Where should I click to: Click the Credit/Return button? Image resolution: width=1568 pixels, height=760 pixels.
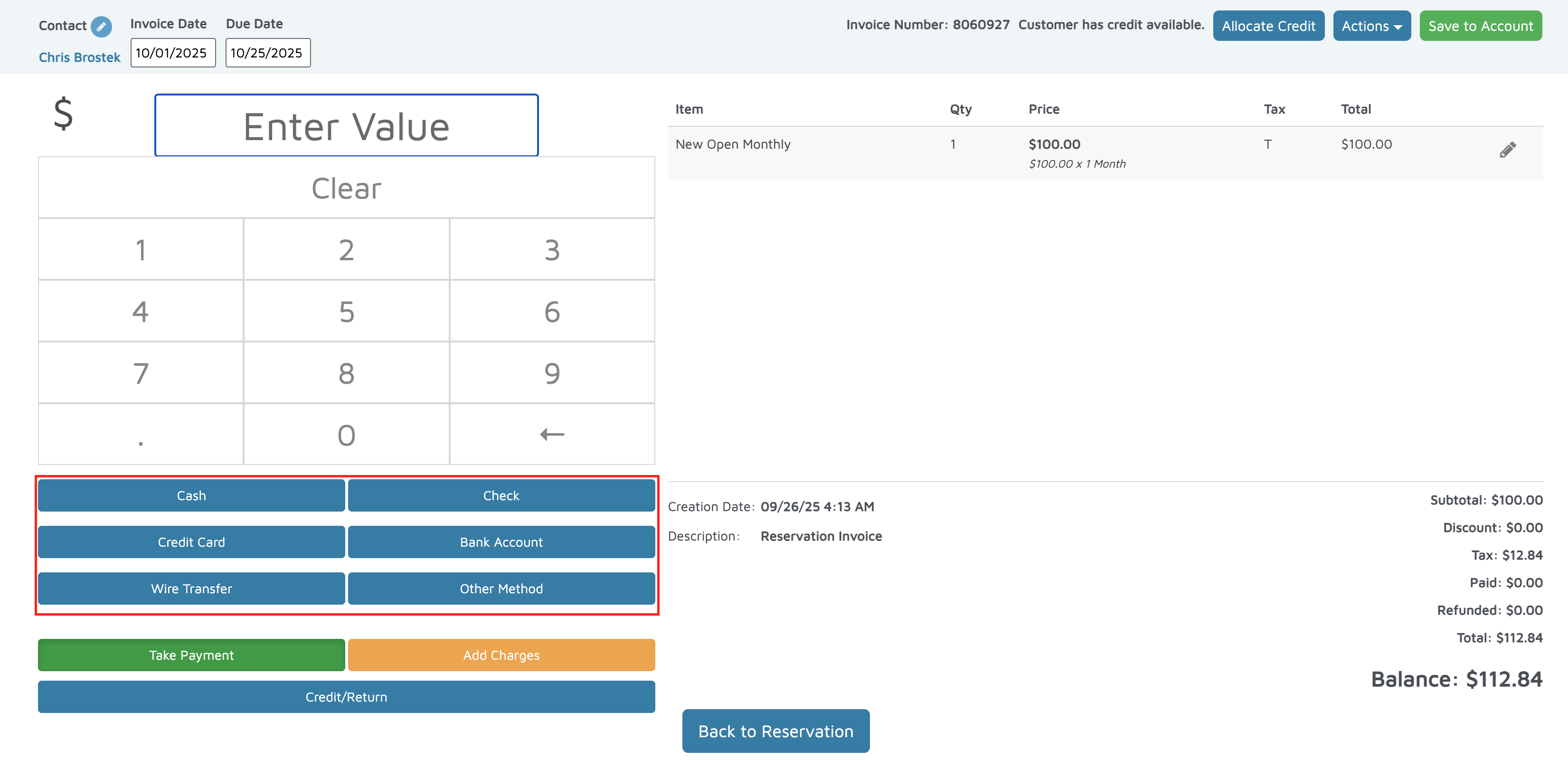click(346, 697)
